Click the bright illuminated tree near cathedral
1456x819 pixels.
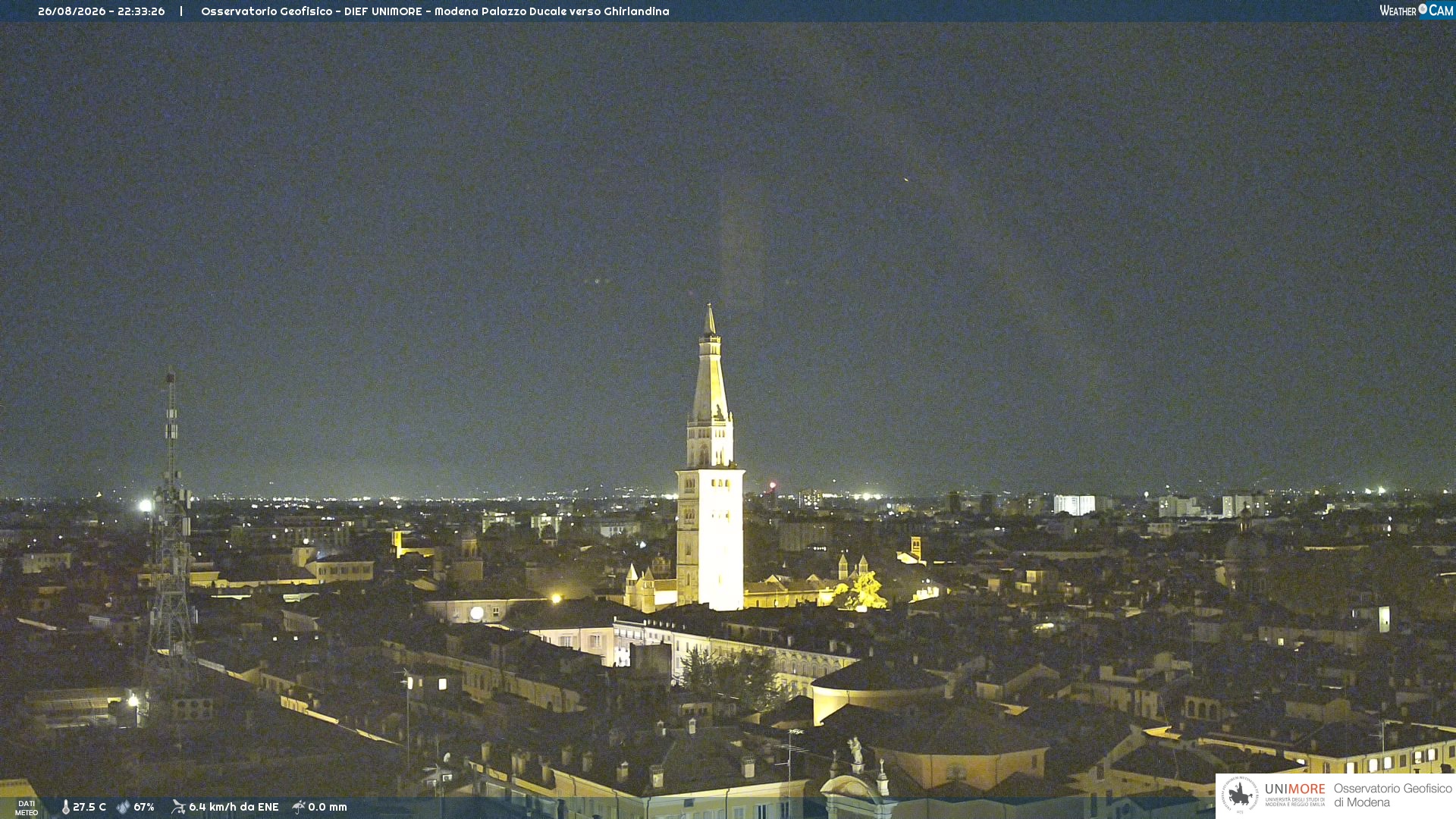863,591
